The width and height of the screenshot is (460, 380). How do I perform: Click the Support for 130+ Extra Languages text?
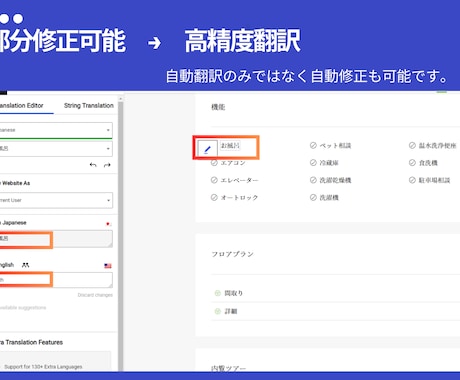43,367
